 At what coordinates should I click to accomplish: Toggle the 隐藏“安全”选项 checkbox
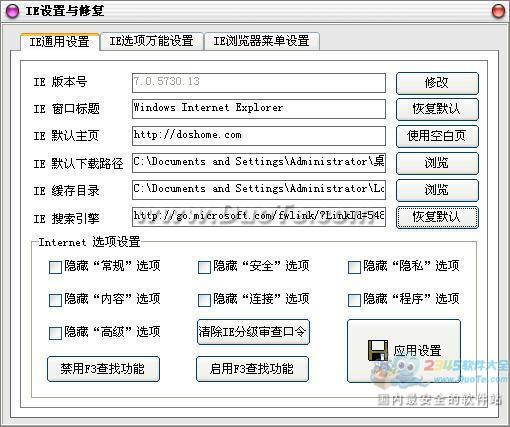(x=204, y=267)
